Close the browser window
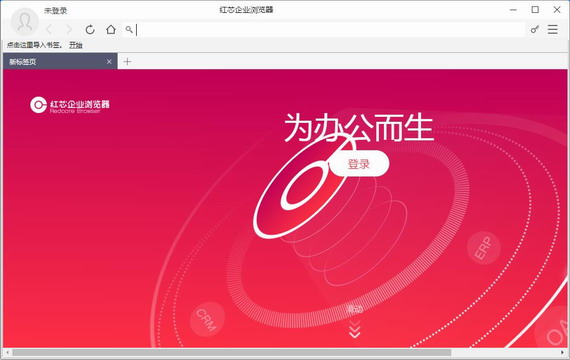Image resolution: width=570 pixels, height=360 pixels. pyautogui.click(x=557, y=10)
